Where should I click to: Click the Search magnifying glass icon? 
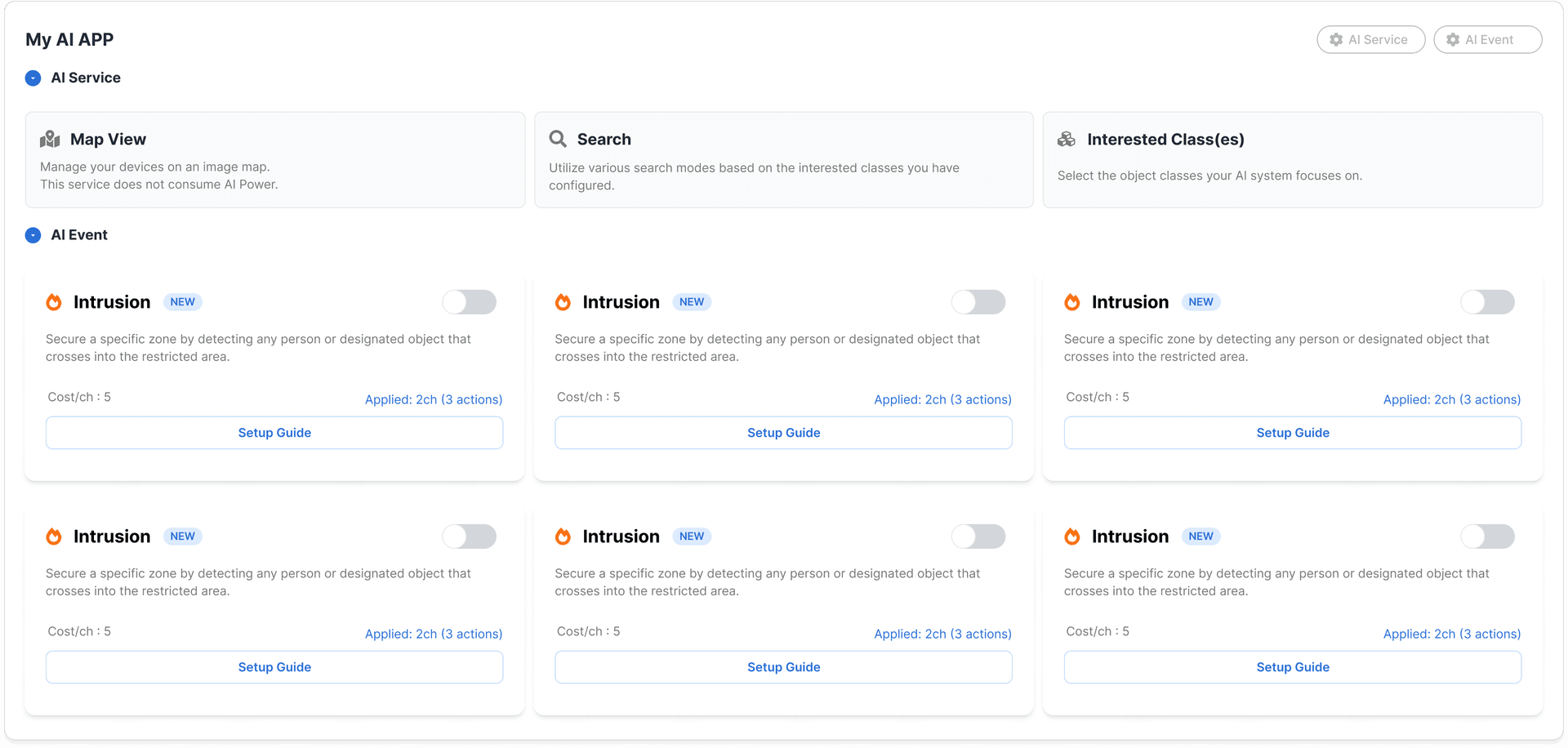coord(558,139)
